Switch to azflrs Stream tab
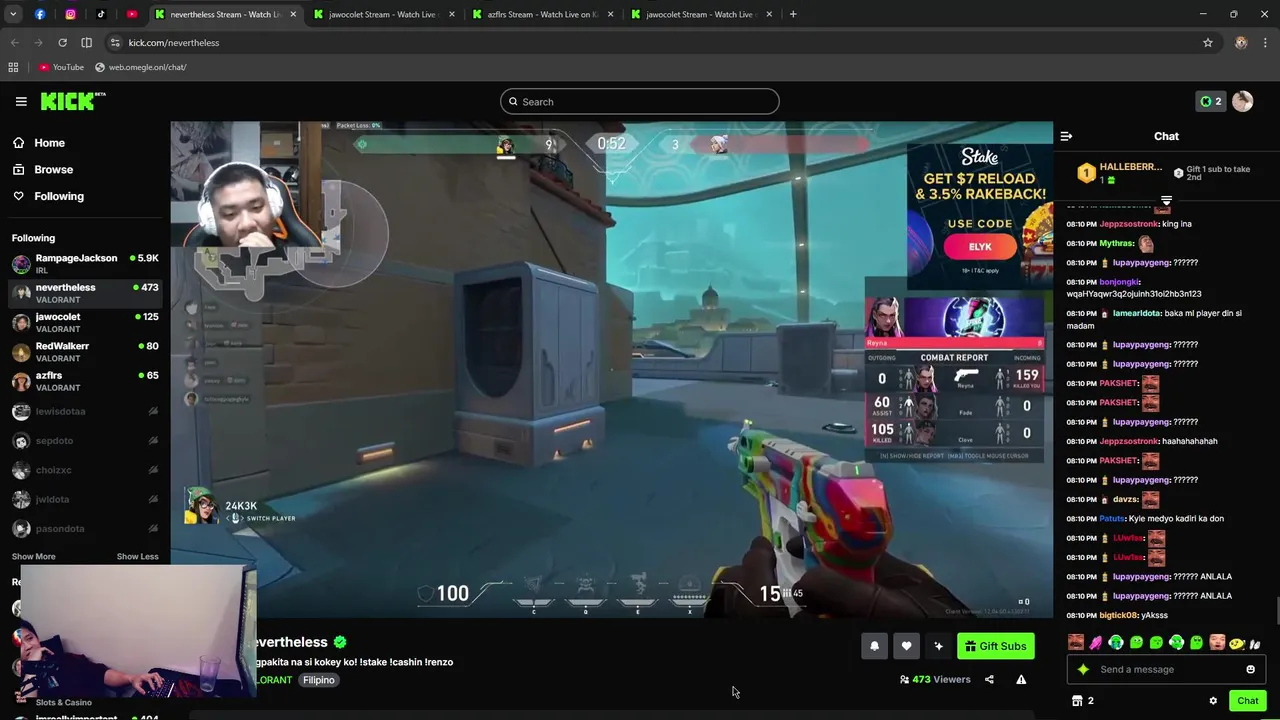The height and width of the screenshot is (720, 1280). click(x=543, y=14)
